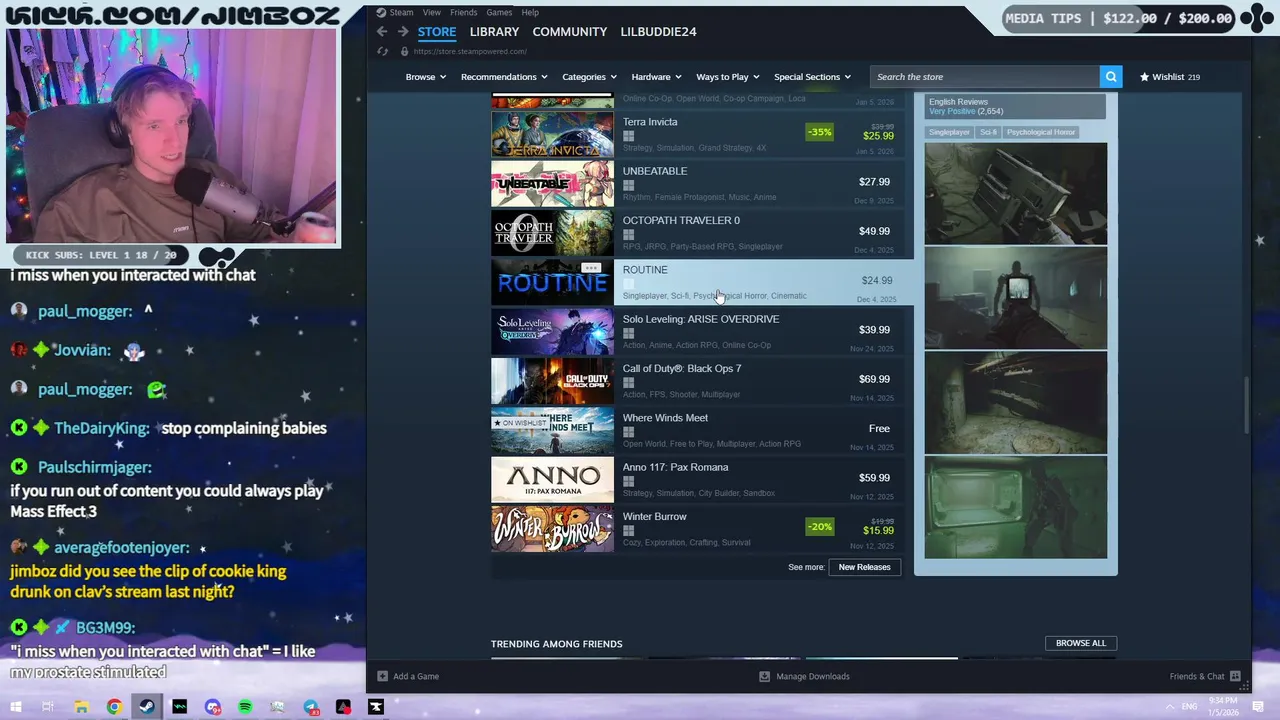This screenshot has height=720, width=1280.
Task: Expand the Ways to Play dropdown
Action: (728, 77)
